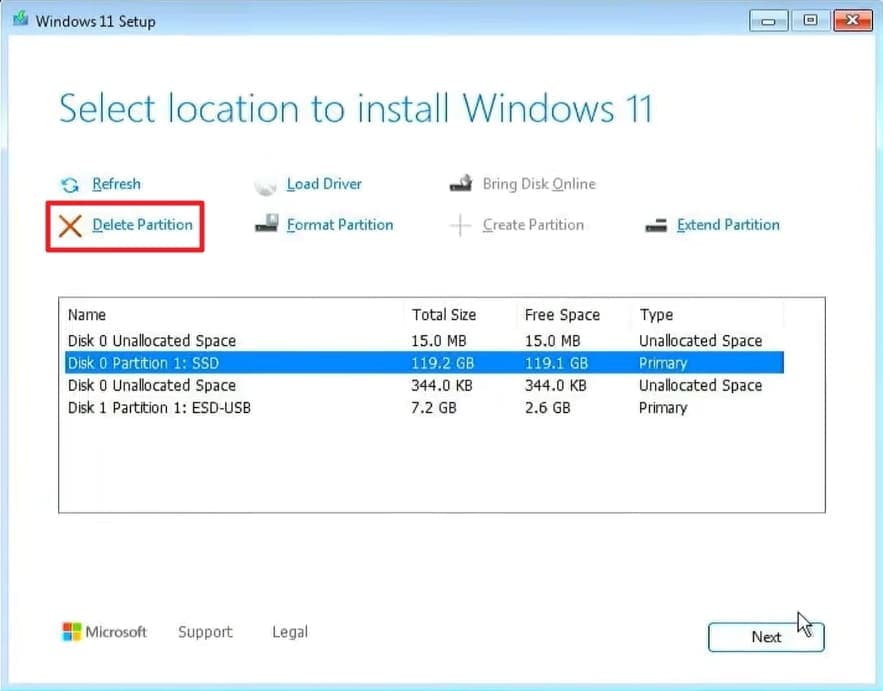
Task: Click the Windows Setup title bar icon
Action: 21,19
